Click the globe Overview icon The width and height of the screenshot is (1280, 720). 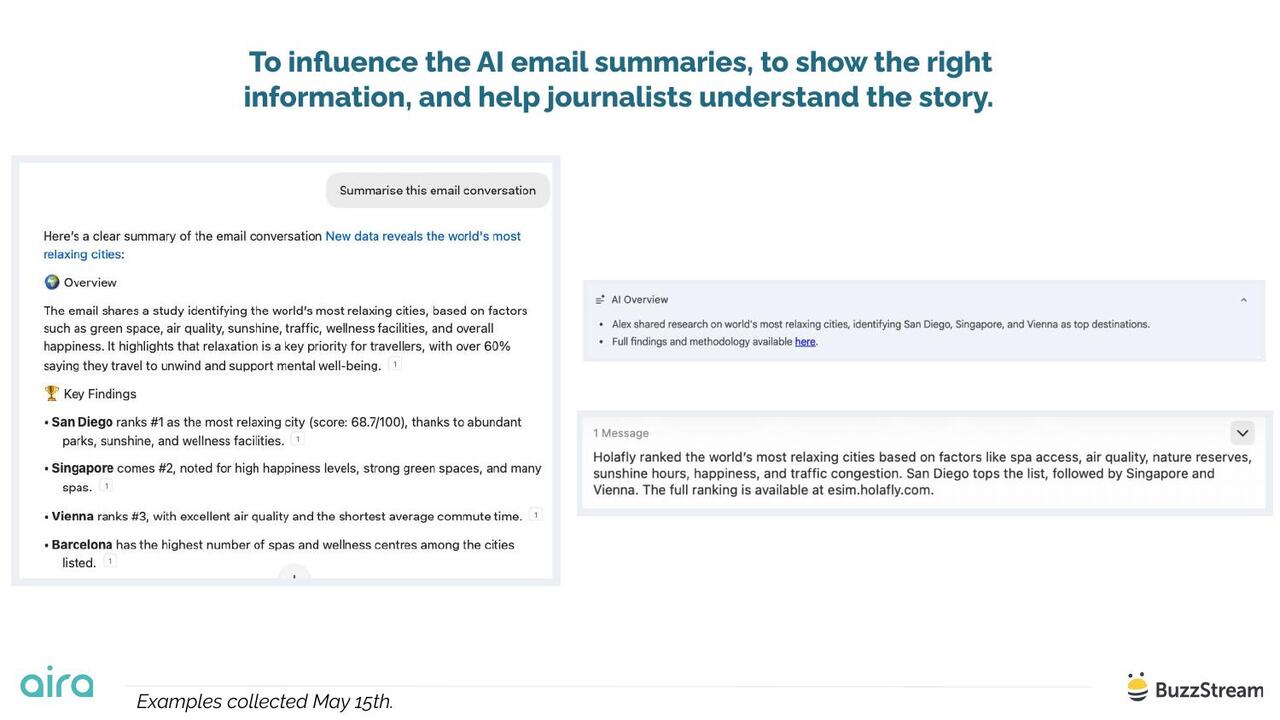52,282
